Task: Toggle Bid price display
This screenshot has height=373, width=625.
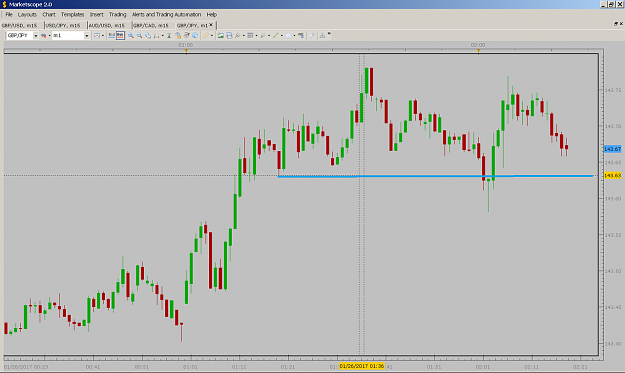Action: coord(112,35)
